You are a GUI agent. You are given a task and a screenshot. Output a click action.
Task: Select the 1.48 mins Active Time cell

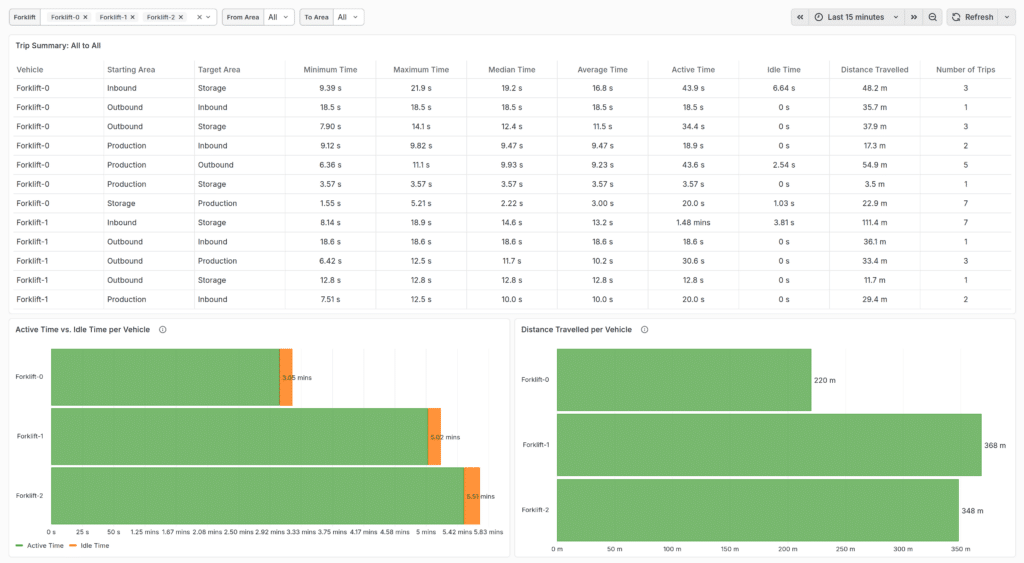[x=693, y=223]
